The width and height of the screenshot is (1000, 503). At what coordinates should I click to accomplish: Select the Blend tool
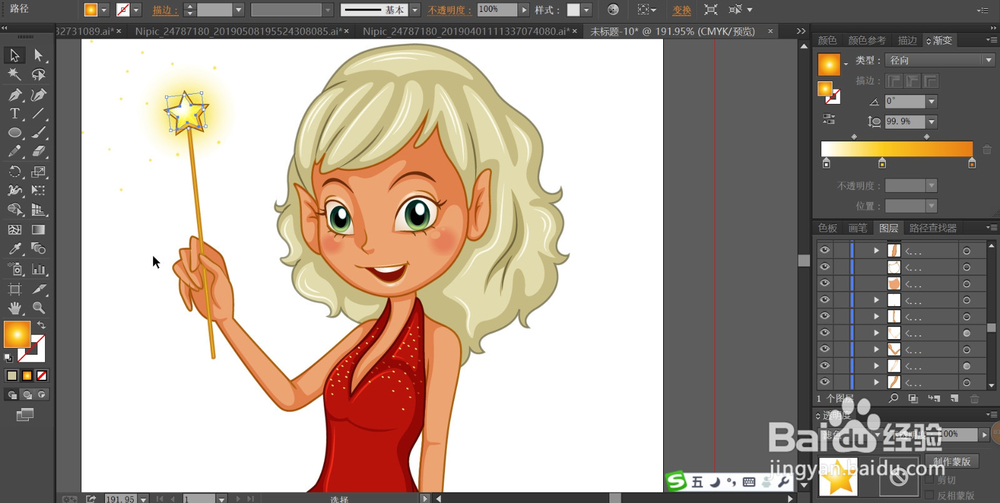click(x=38, y=249)
